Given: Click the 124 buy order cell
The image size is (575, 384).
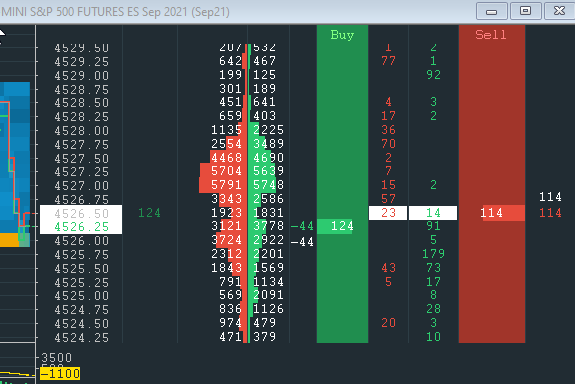Looking at the screenshot, I should tap(335, 226).
